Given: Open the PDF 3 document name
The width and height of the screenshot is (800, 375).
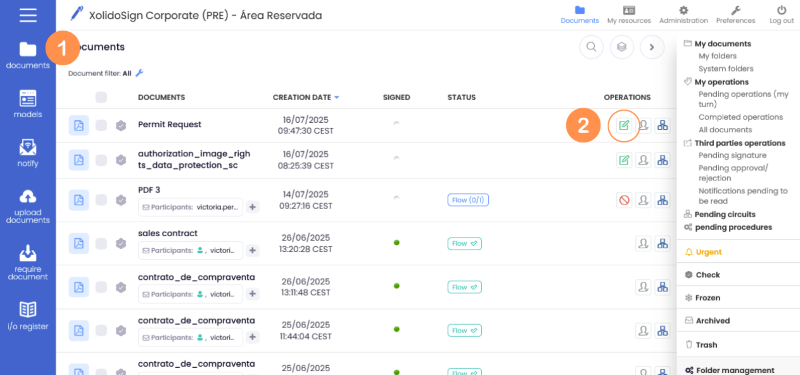Looking at the screenshot, I should pyautogui.click(x=149, y=190).
